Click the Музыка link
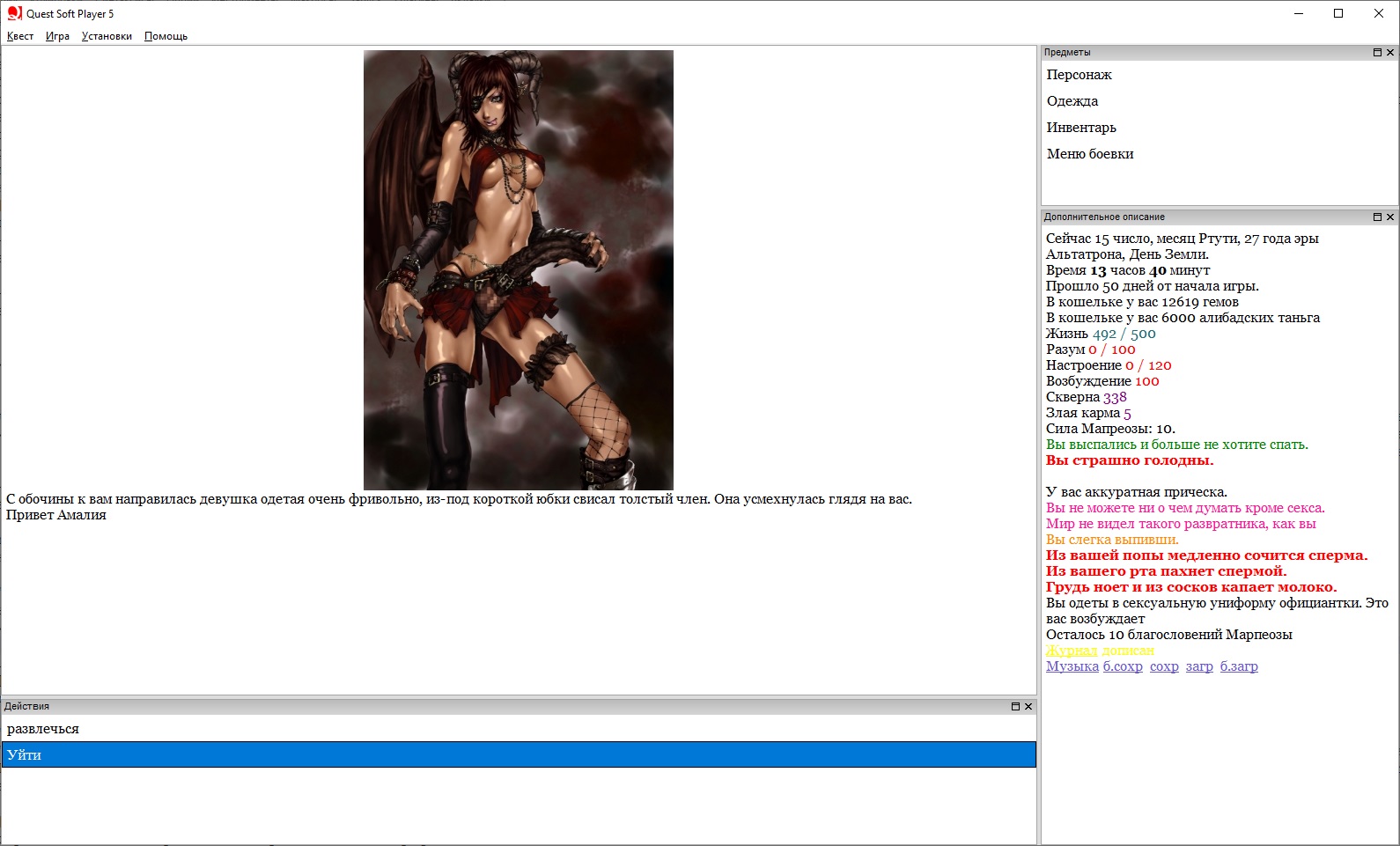1400x846 pixels. pos(1072,666)
